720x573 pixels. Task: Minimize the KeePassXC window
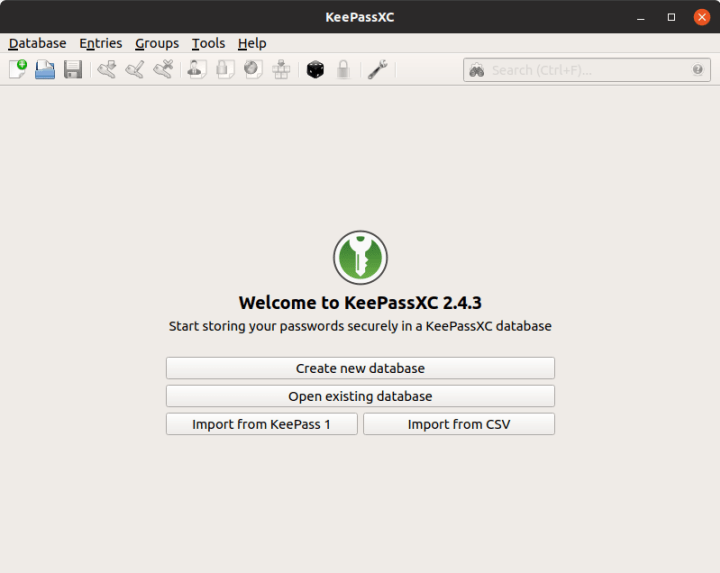pyautogui.click(x=641, y=17)
